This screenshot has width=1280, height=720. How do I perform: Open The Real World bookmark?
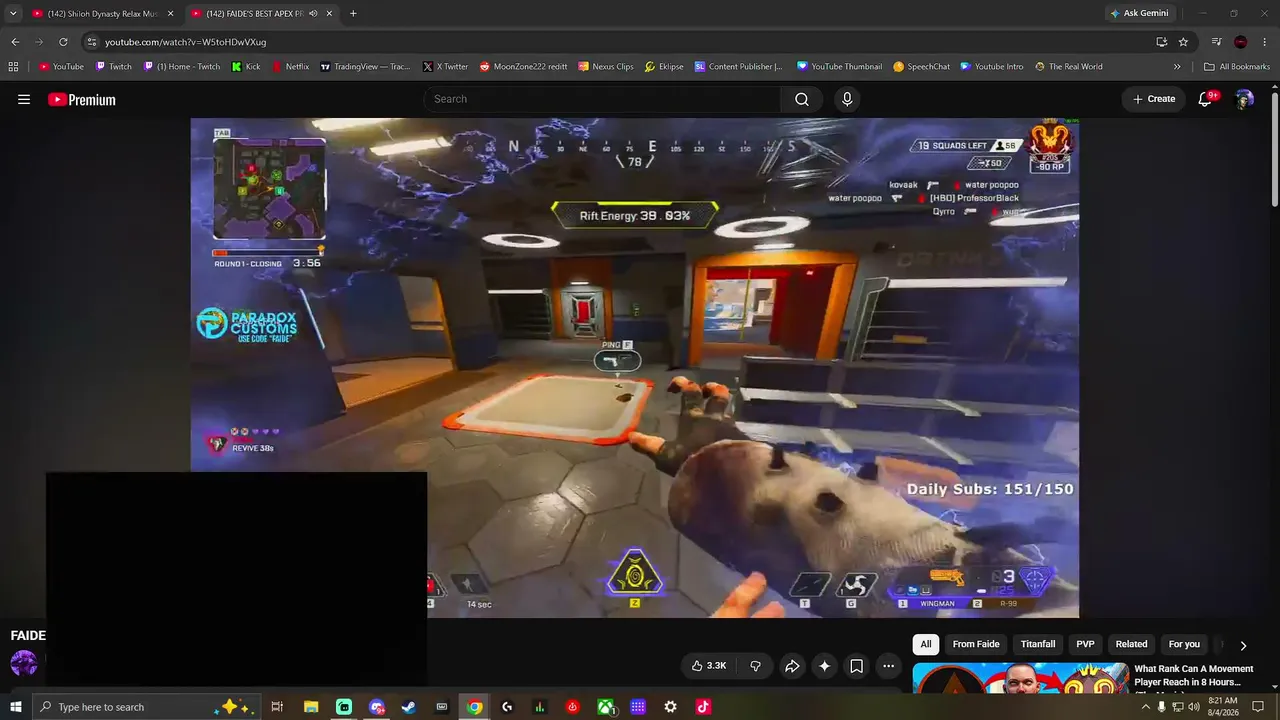point(1068,67)
